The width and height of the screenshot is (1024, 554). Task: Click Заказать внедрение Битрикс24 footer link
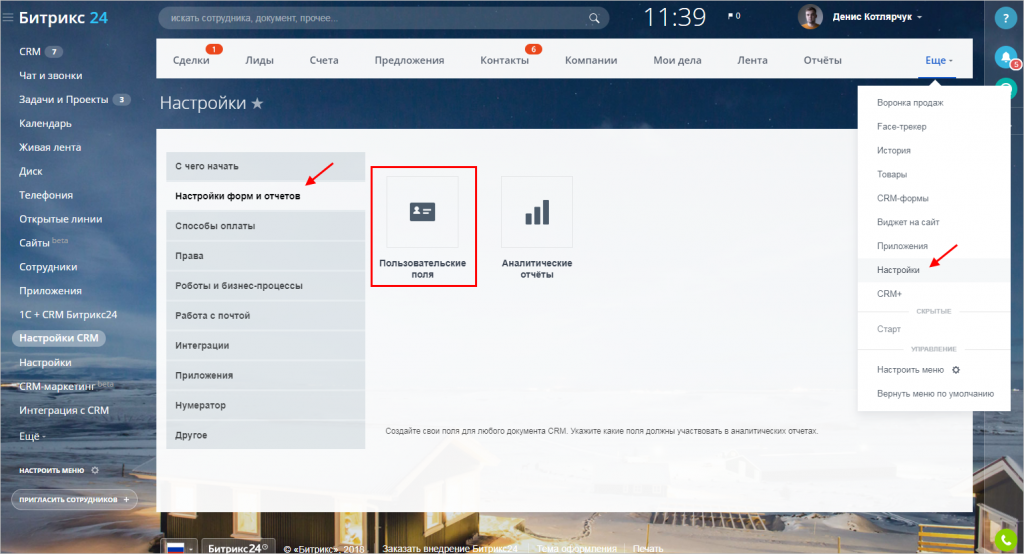click(x=450, y=549)
